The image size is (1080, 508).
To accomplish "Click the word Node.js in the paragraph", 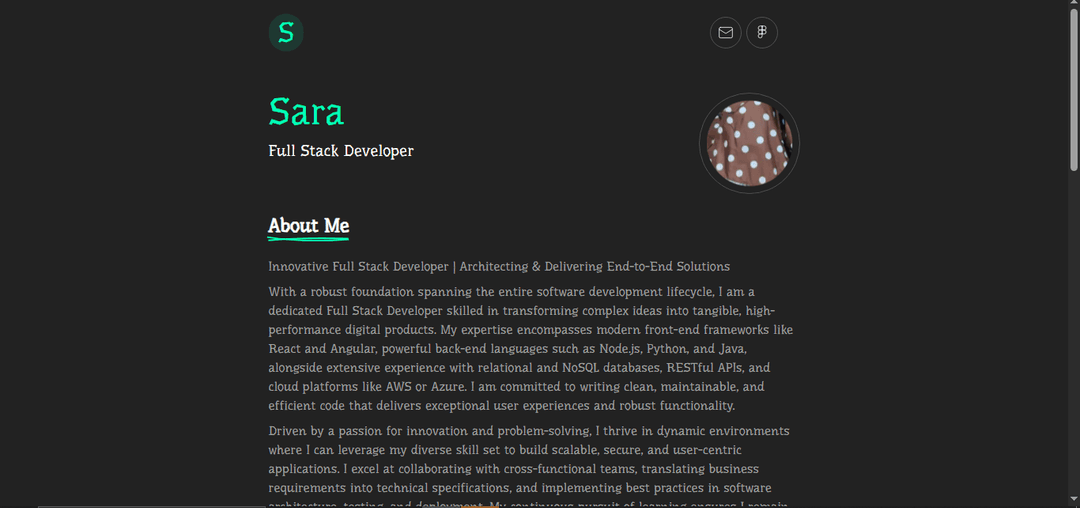I will [621, 349].
